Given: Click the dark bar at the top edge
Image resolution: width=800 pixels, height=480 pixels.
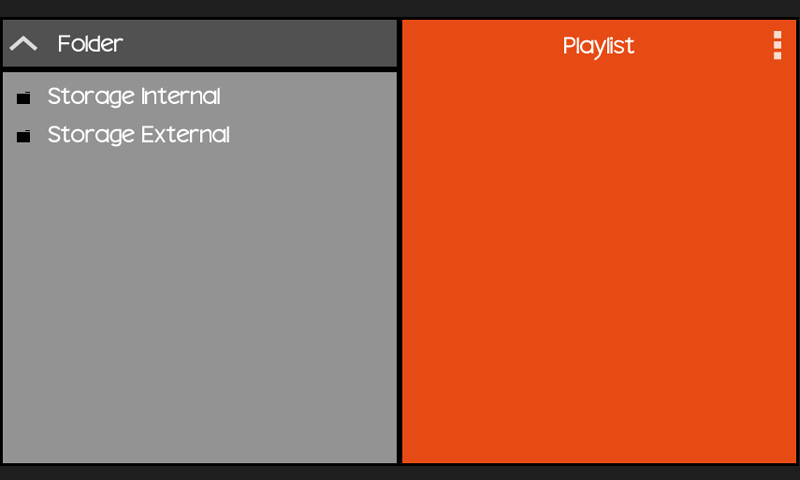Looking at the screenshot, I should (400, 8).
